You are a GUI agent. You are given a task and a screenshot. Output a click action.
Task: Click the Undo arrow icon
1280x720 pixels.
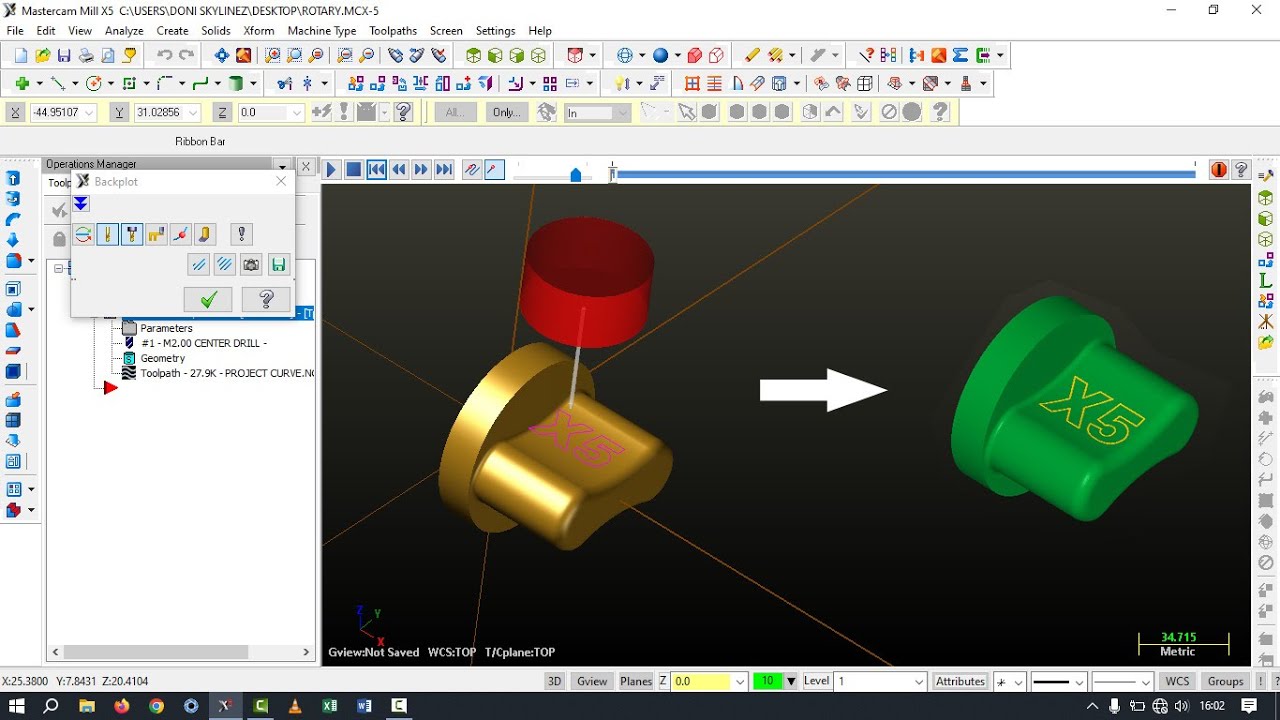click(x=164, y=56)
